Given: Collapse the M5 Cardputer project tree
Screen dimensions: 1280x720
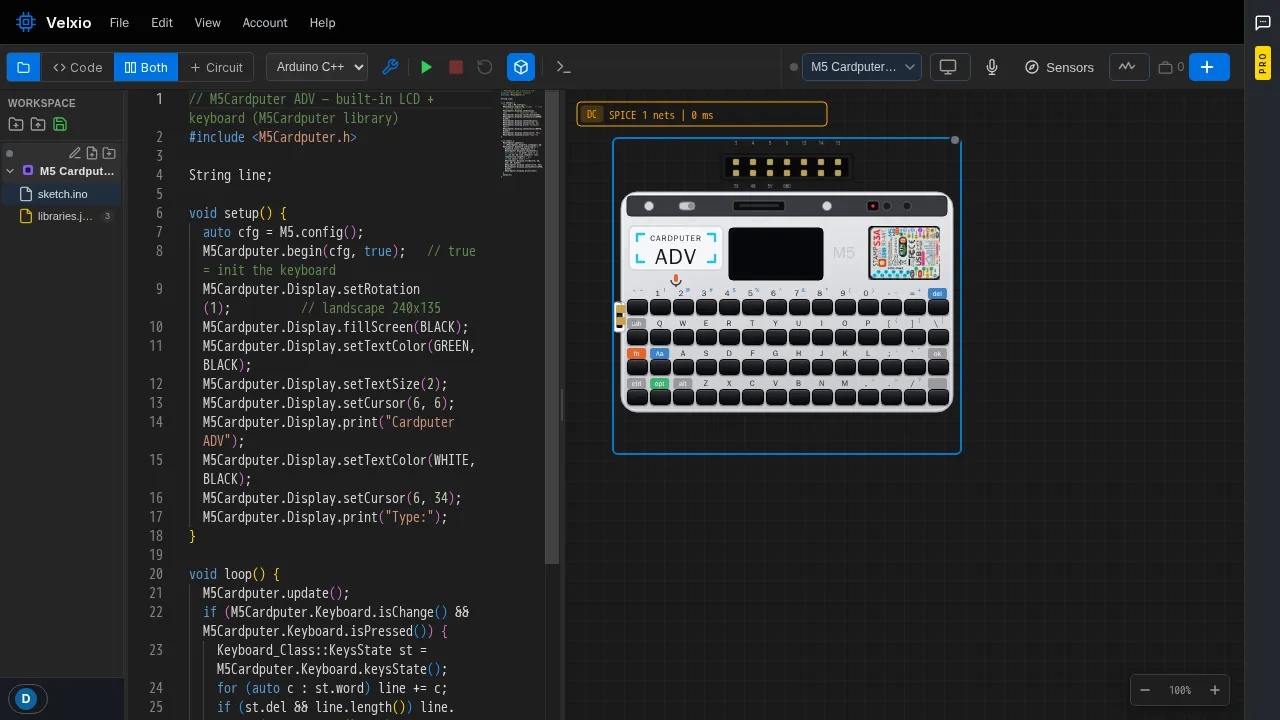Looking at the screenshot, I should pos(11,171).
